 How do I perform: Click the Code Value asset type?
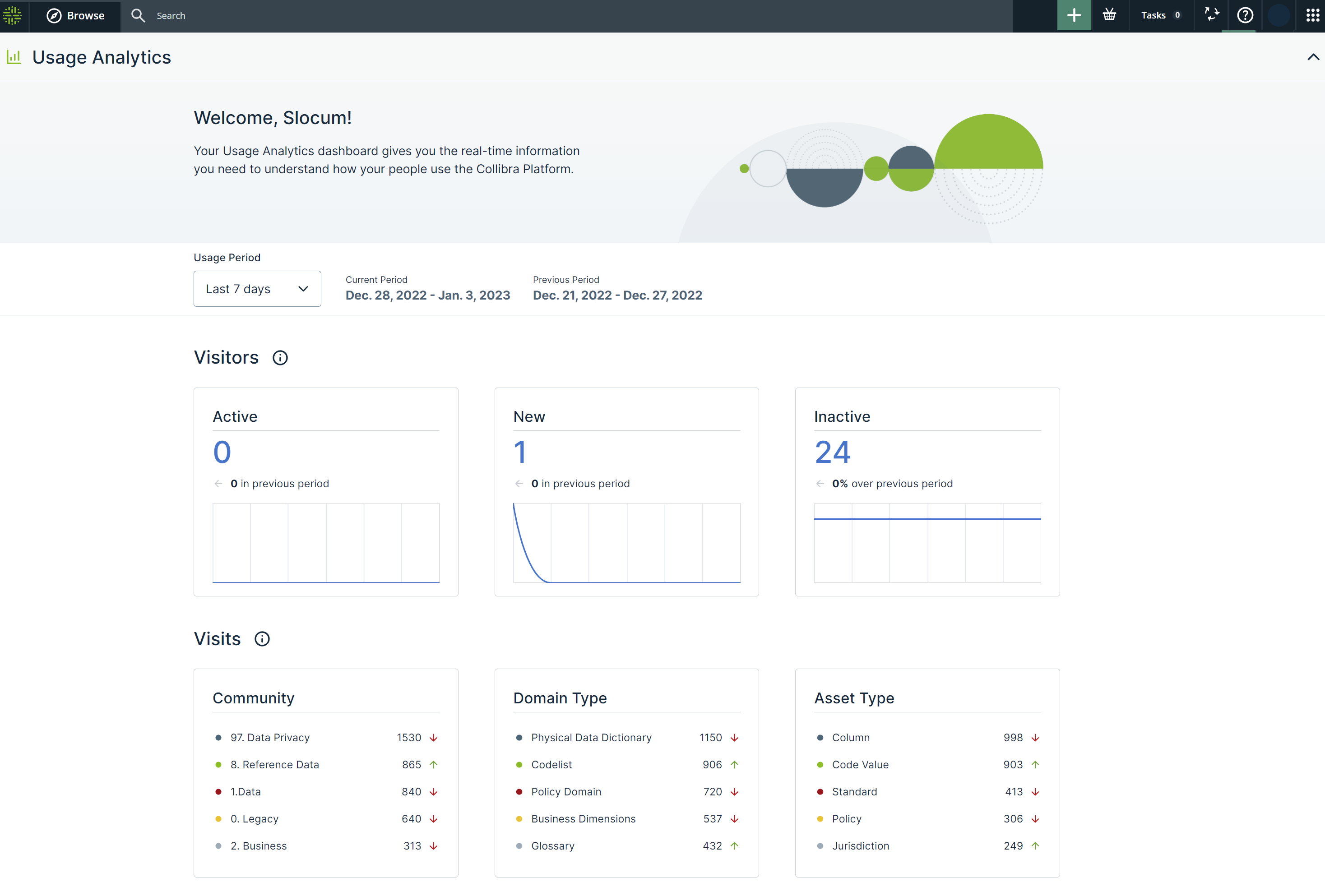click(927, 764)
